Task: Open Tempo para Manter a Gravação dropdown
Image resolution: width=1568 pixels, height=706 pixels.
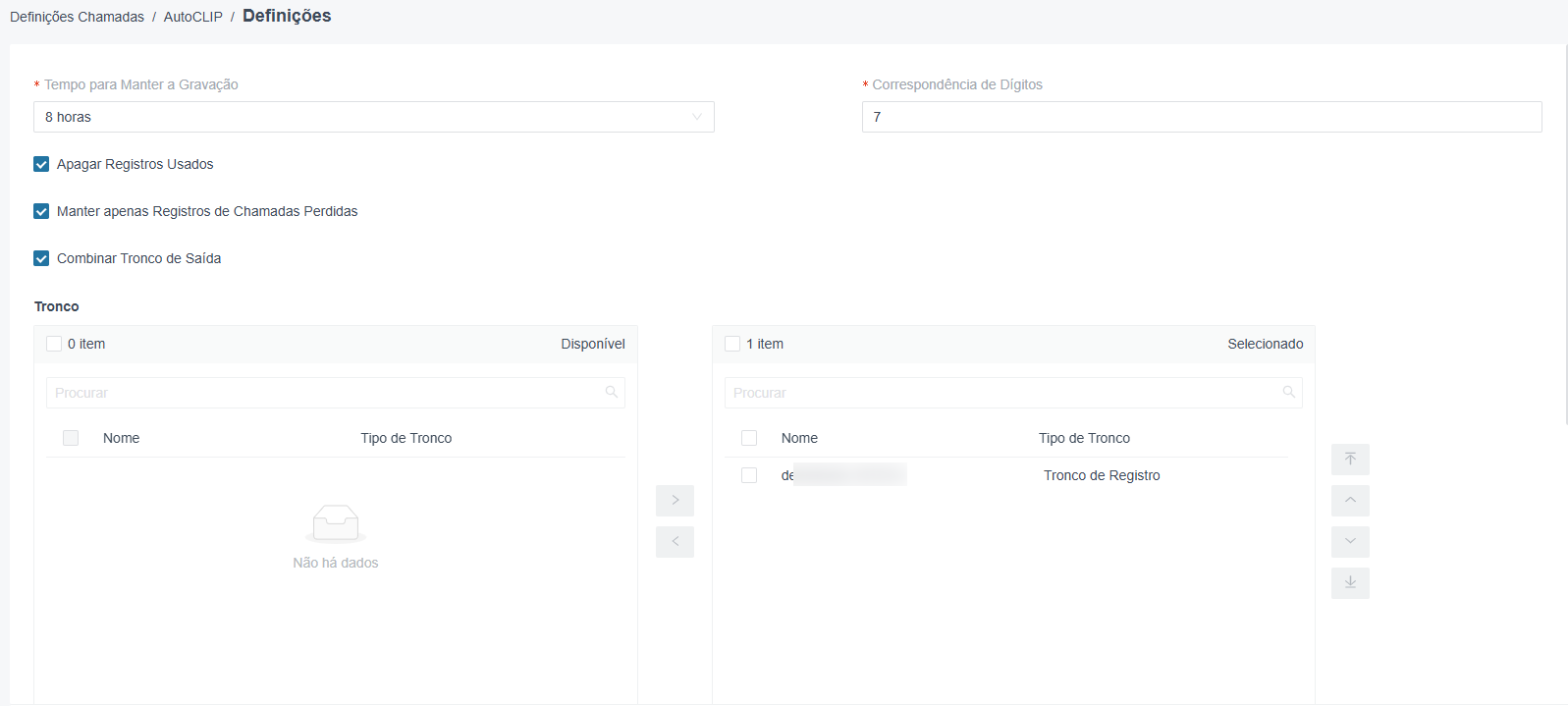Action: (374, 117)
